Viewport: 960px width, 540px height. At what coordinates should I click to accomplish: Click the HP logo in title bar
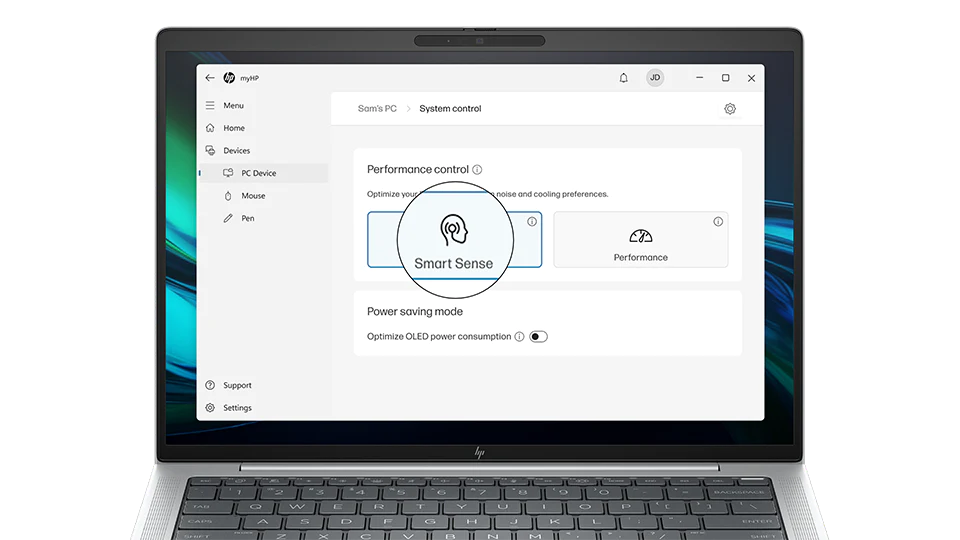point(229,78)
